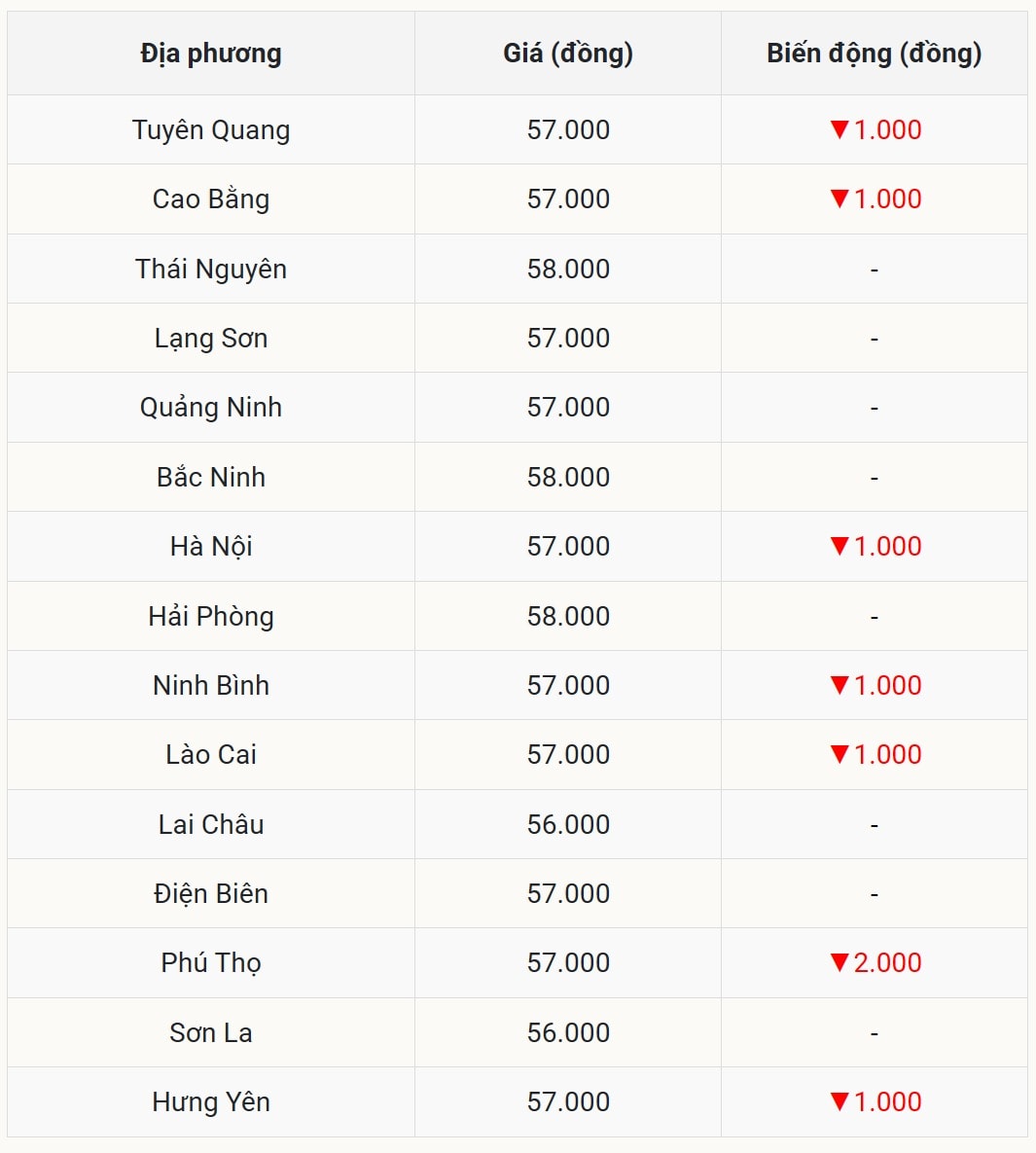This screenshot has width=1036, height=1153.
Task: Click the Biến động (đồng) column header
Action: [x=874, y=54]
